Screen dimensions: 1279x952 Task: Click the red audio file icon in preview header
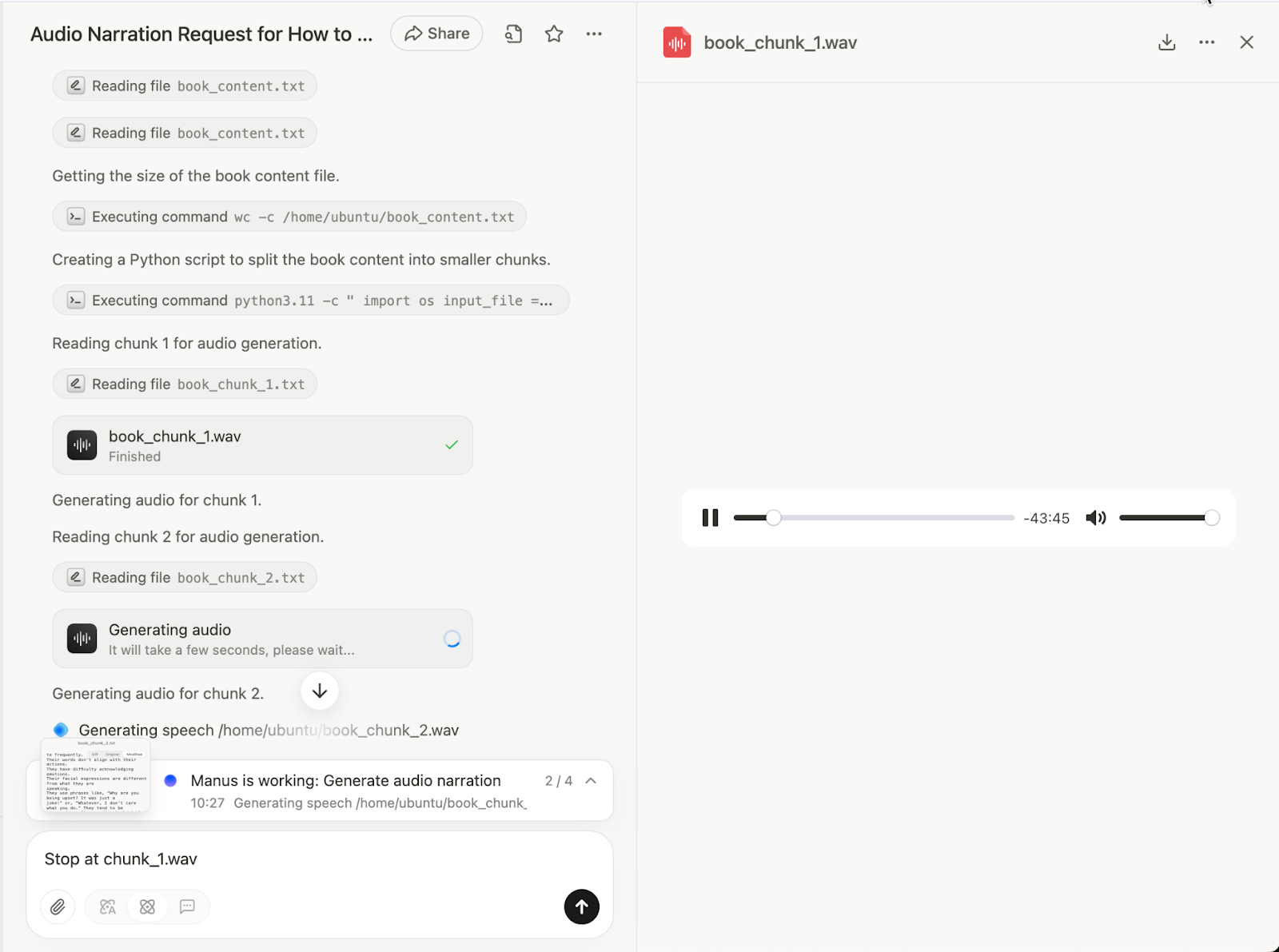[x=677, y=42]
